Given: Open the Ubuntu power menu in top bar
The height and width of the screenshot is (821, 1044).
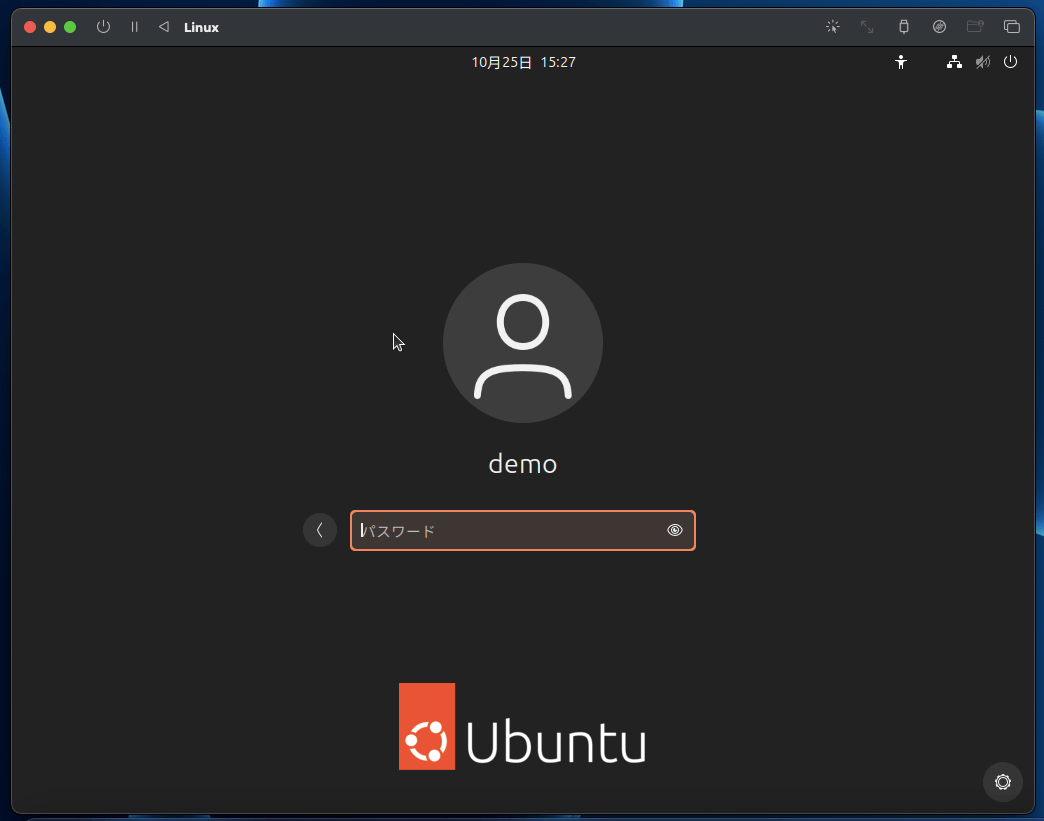Looking at the screenshot, I should (x=1010, y=62).
